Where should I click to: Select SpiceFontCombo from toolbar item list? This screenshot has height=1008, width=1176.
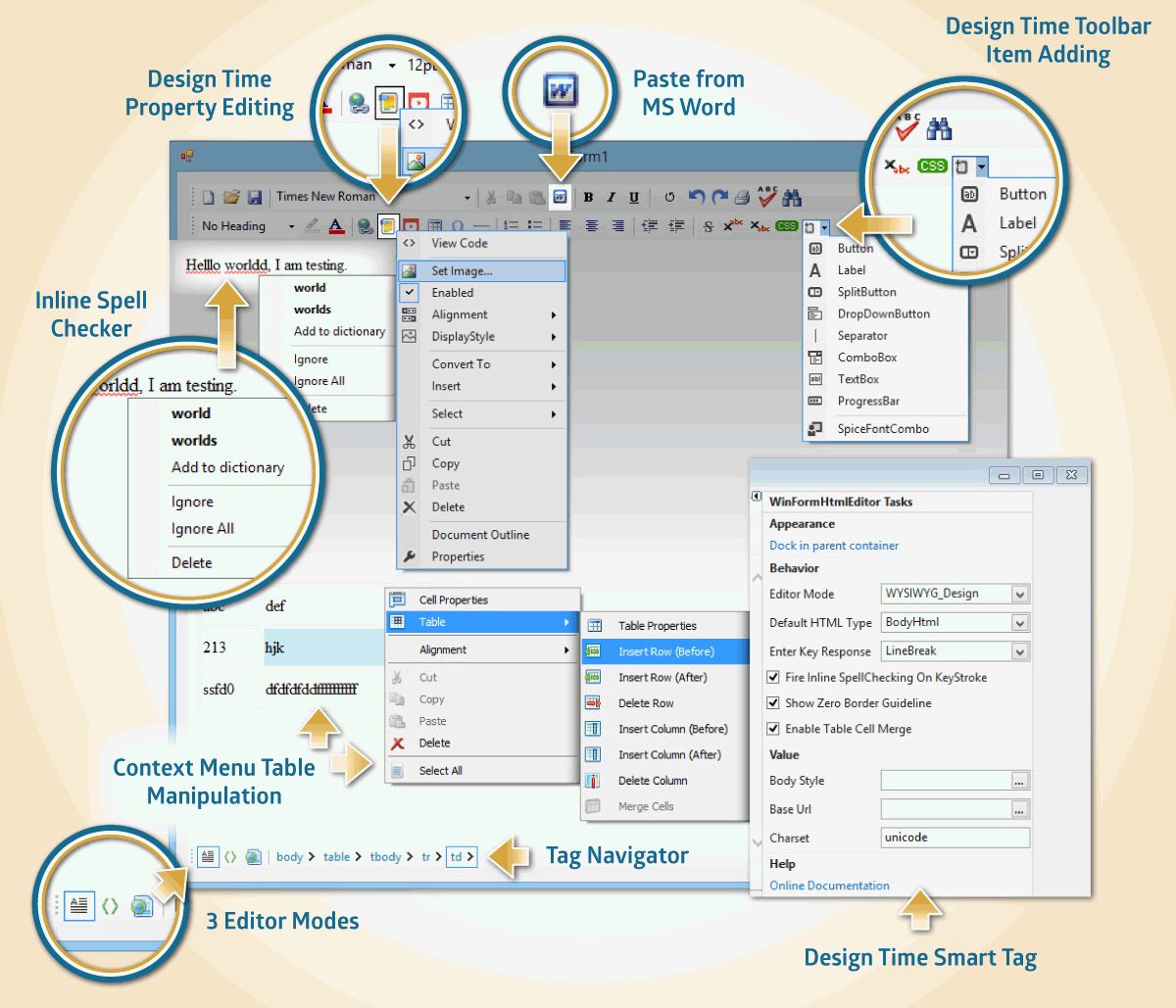click(x=885, y=429)
